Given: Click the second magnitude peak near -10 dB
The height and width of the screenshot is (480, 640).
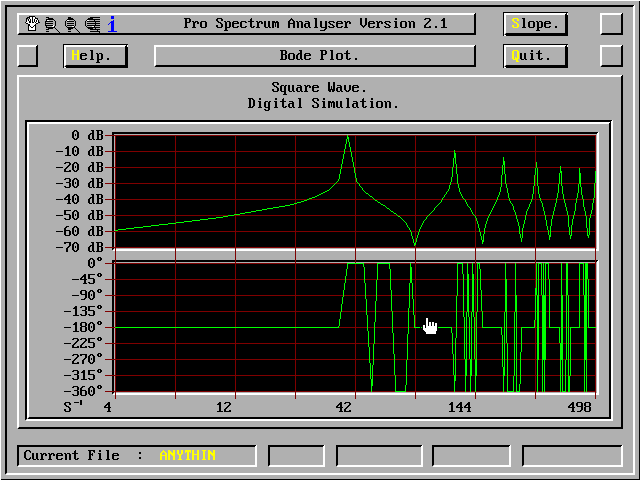Looking at the screenshot, I should [x=454, y=152].
